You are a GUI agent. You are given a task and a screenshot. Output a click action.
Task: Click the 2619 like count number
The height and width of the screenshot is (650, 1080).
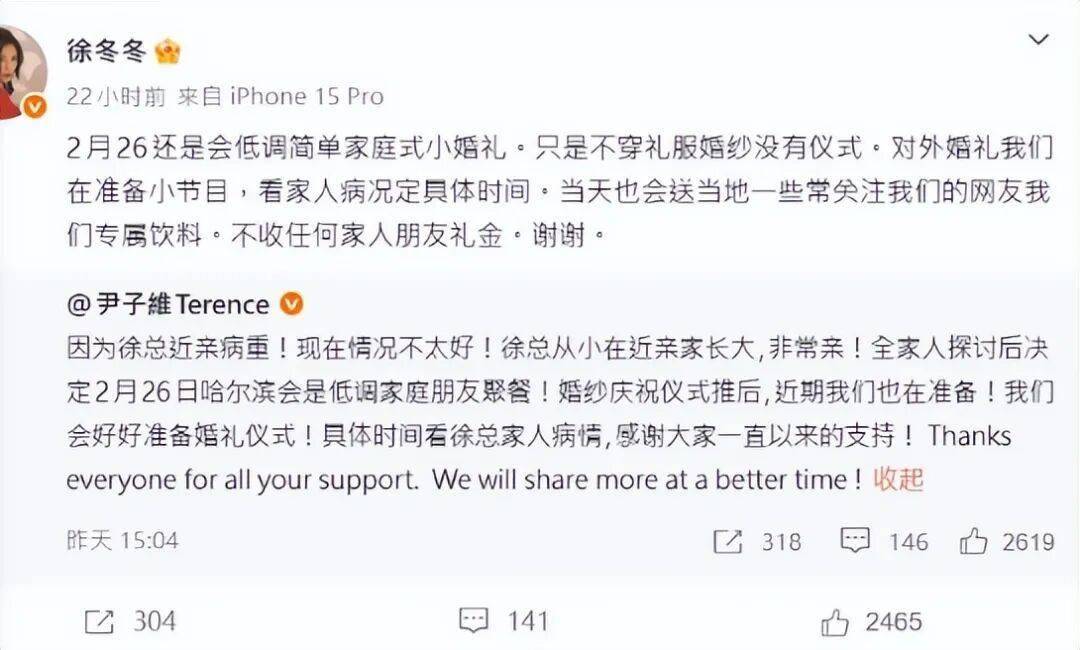(1026, 541)
